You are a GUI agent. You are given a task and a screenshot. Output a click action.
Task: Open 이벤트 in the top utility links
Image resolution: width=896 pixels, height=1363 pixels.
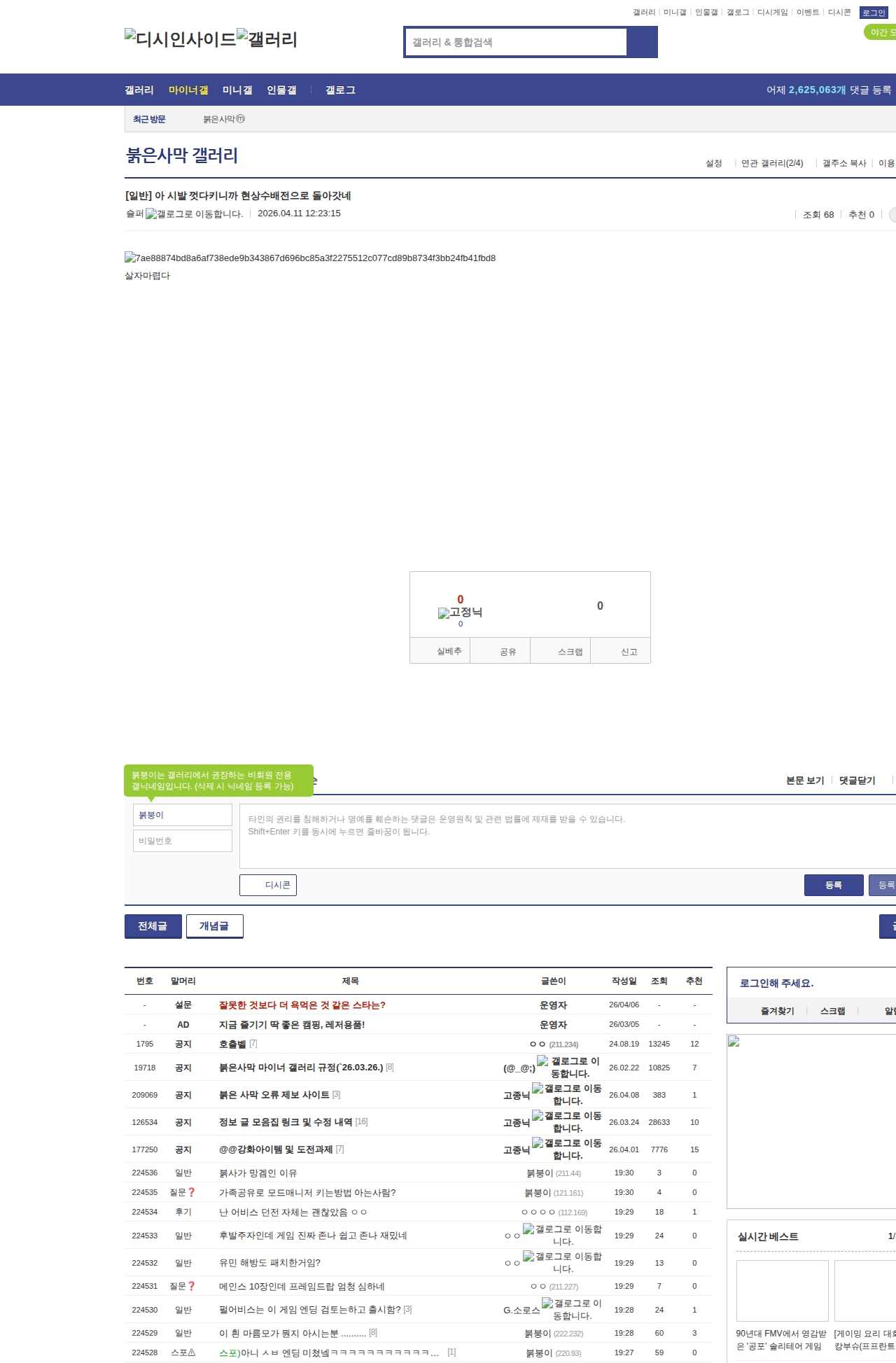808,13
